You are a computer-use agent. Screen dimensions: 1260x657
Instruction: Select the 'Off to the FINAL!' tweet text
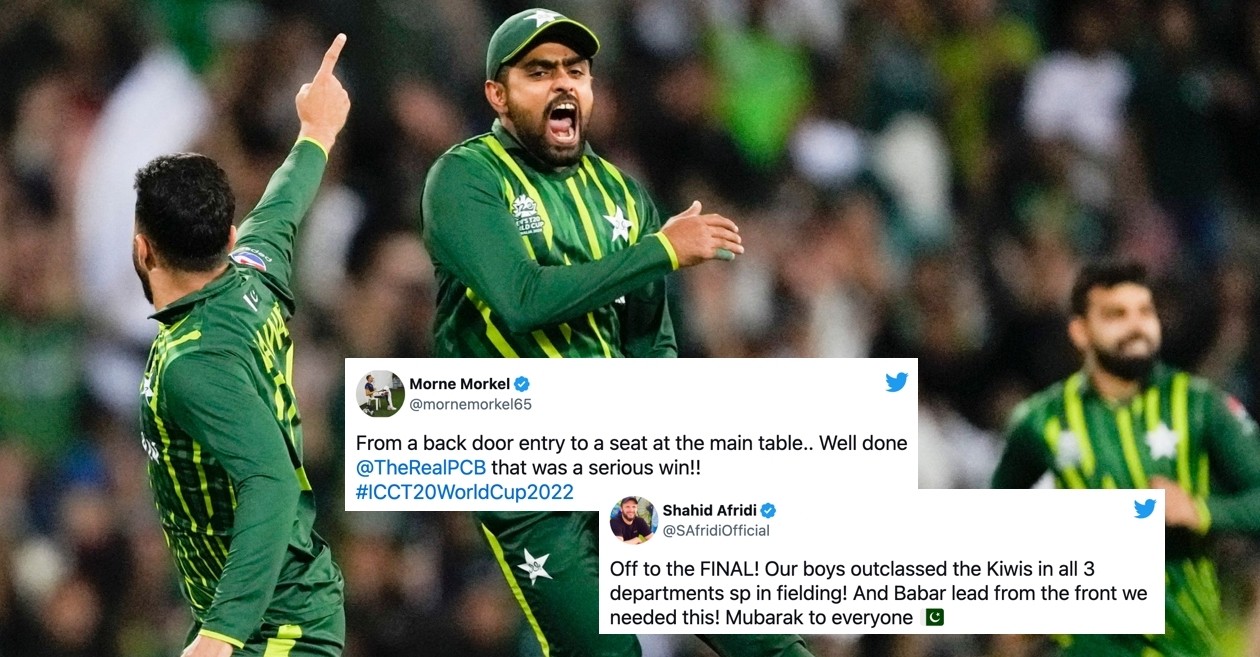[879, 593]
